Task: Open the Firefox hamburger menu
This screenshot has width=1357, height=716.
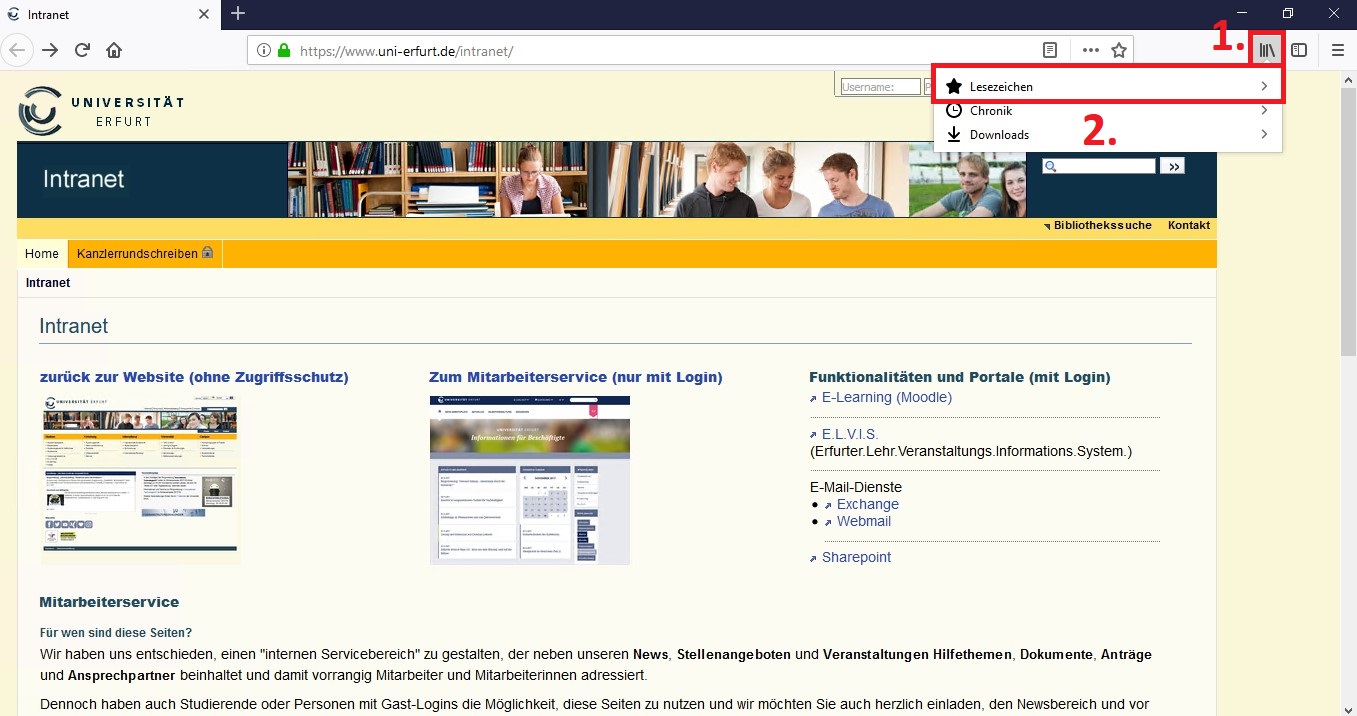Action: click(1337, 50)
